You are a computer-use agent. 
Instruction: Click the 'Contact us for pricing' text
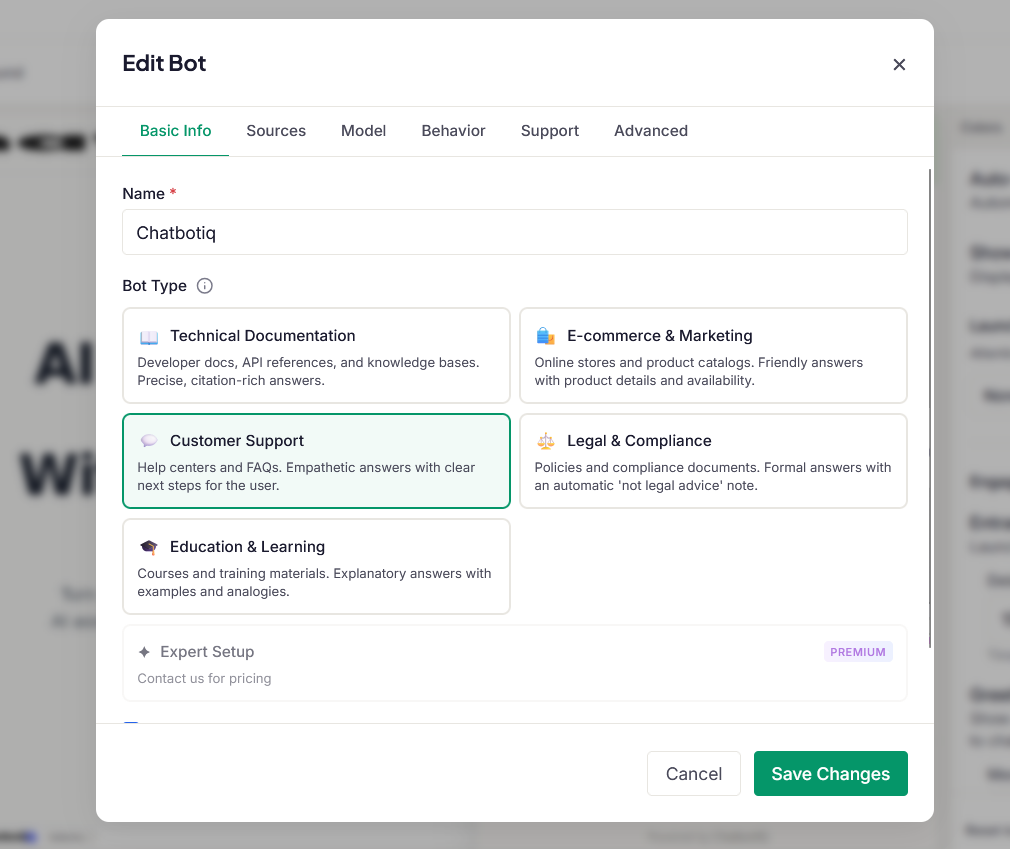204,678
